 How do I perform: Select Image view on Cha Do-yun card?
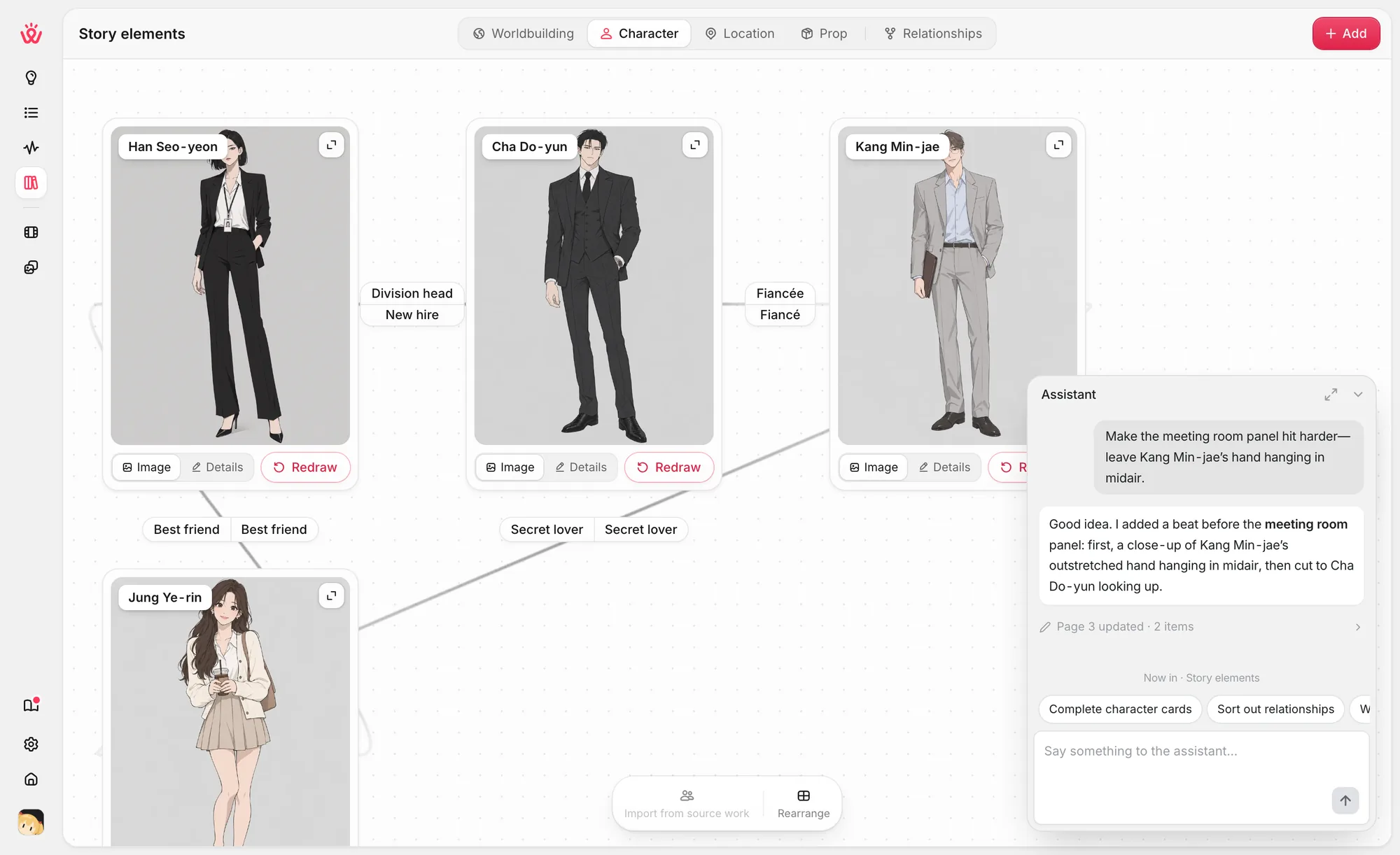click(510, 467)
